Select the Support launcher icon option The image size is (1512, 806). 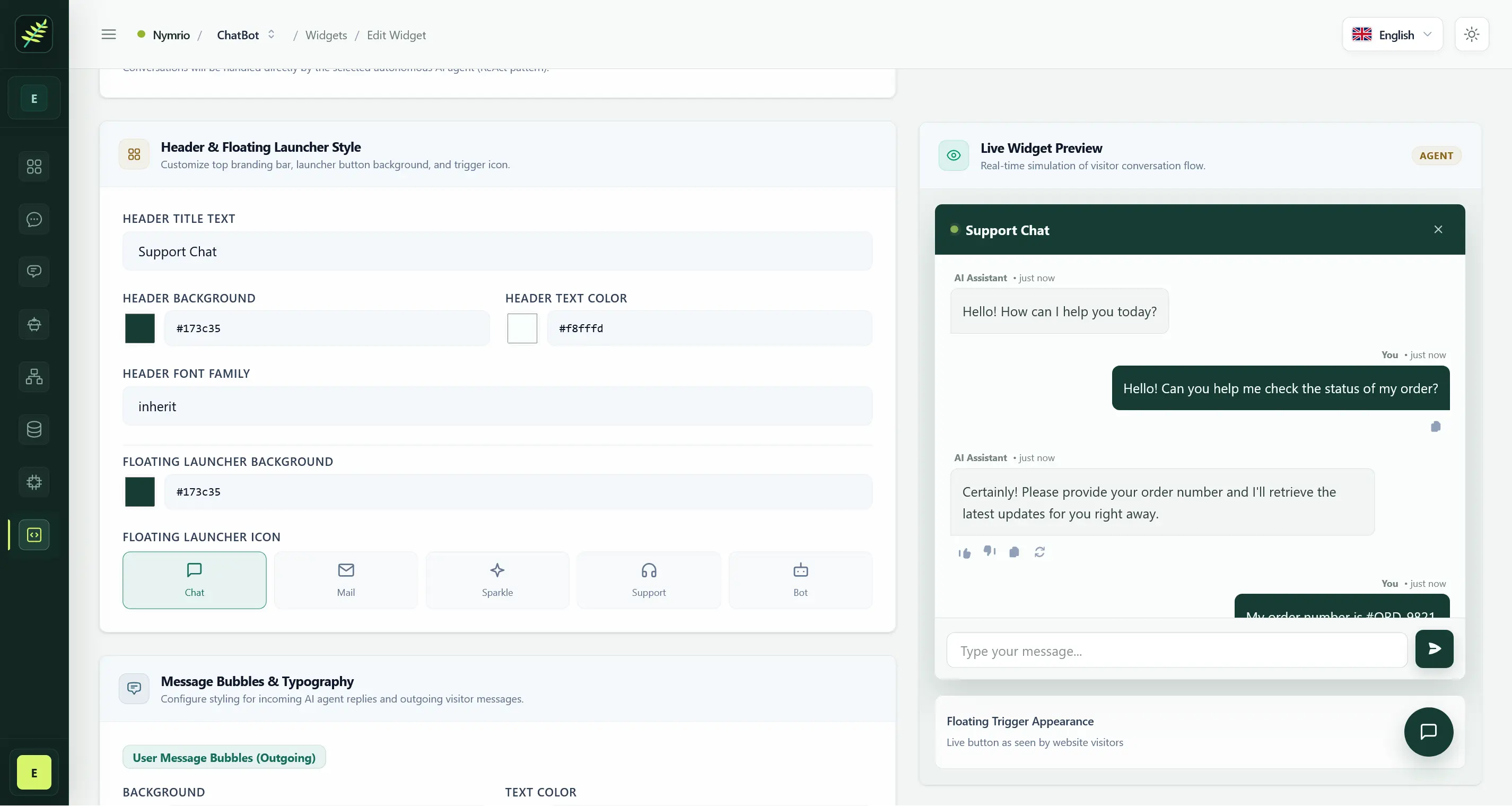tap(649, 580)
